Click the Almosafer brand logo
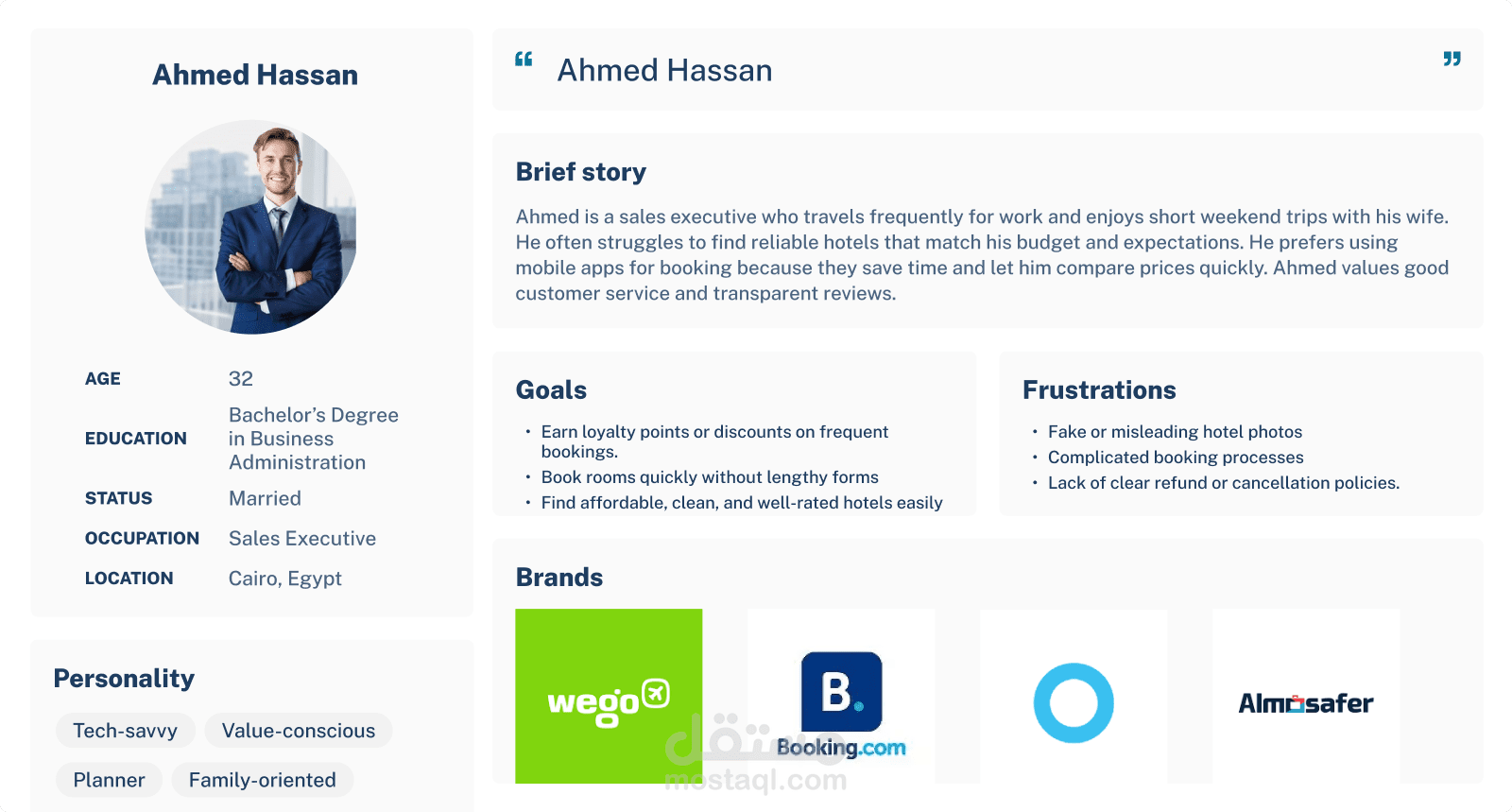This screenshot has height=812, width=1512. point(1306,703)
